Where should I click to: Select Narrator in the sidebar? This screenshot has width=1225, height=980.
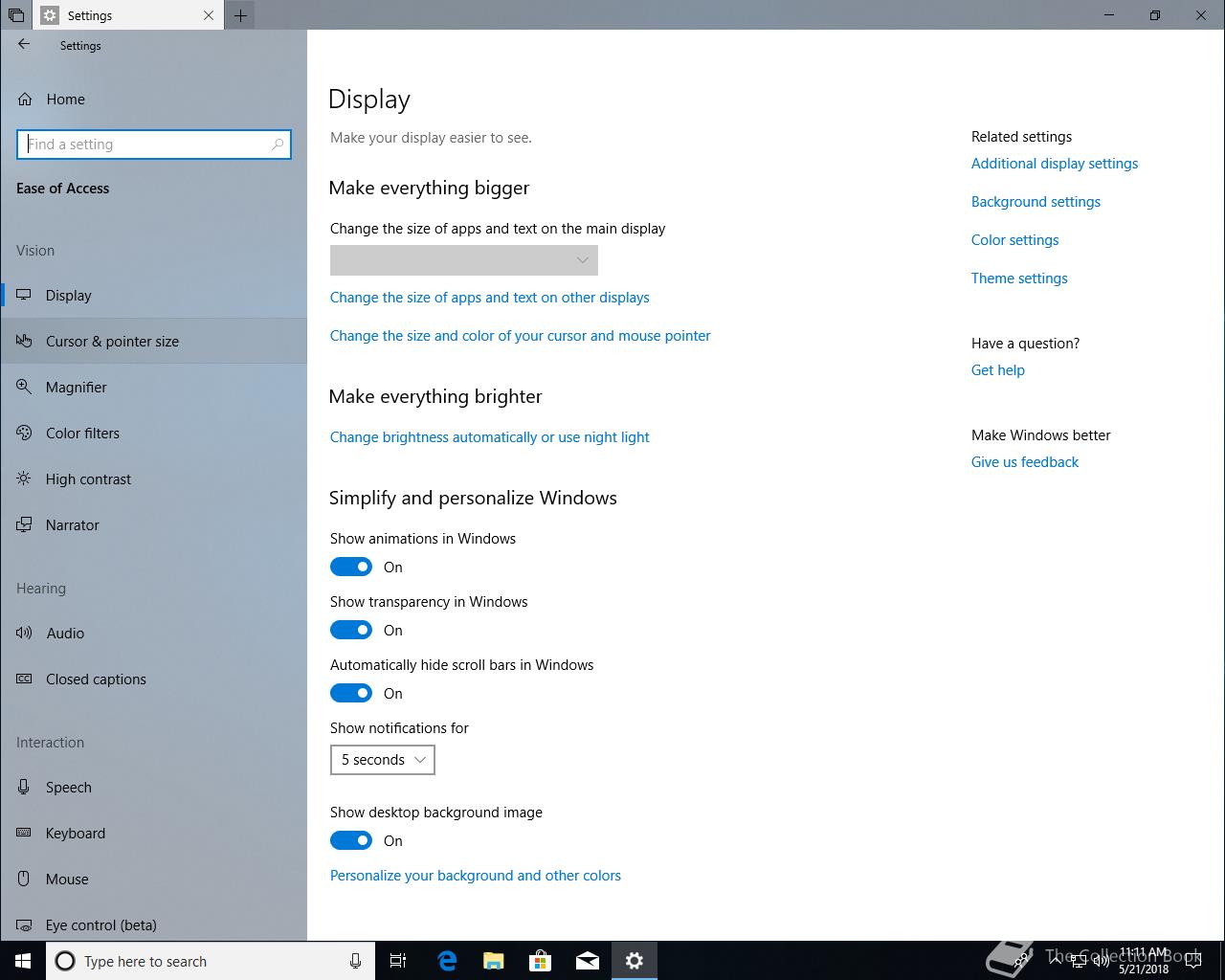point(154,524)
